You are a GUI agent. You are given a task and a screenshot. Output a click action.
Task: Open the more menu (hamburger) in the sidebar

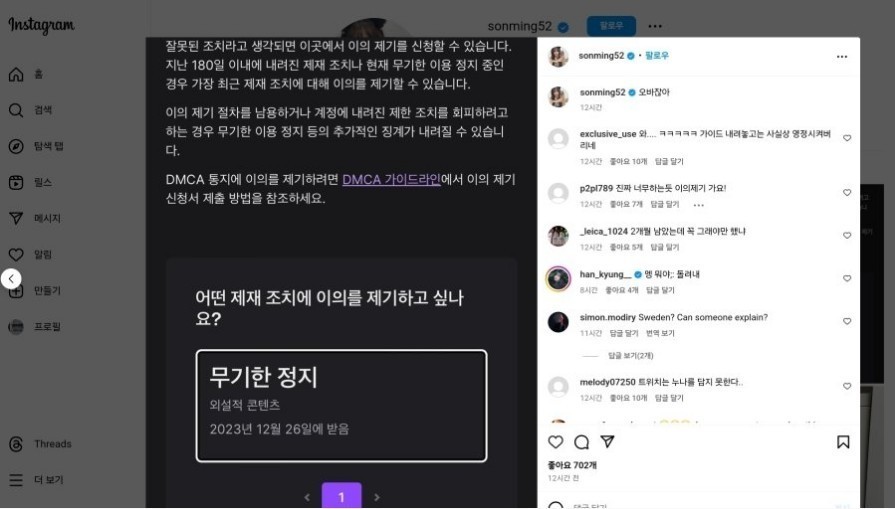point(16,480)
